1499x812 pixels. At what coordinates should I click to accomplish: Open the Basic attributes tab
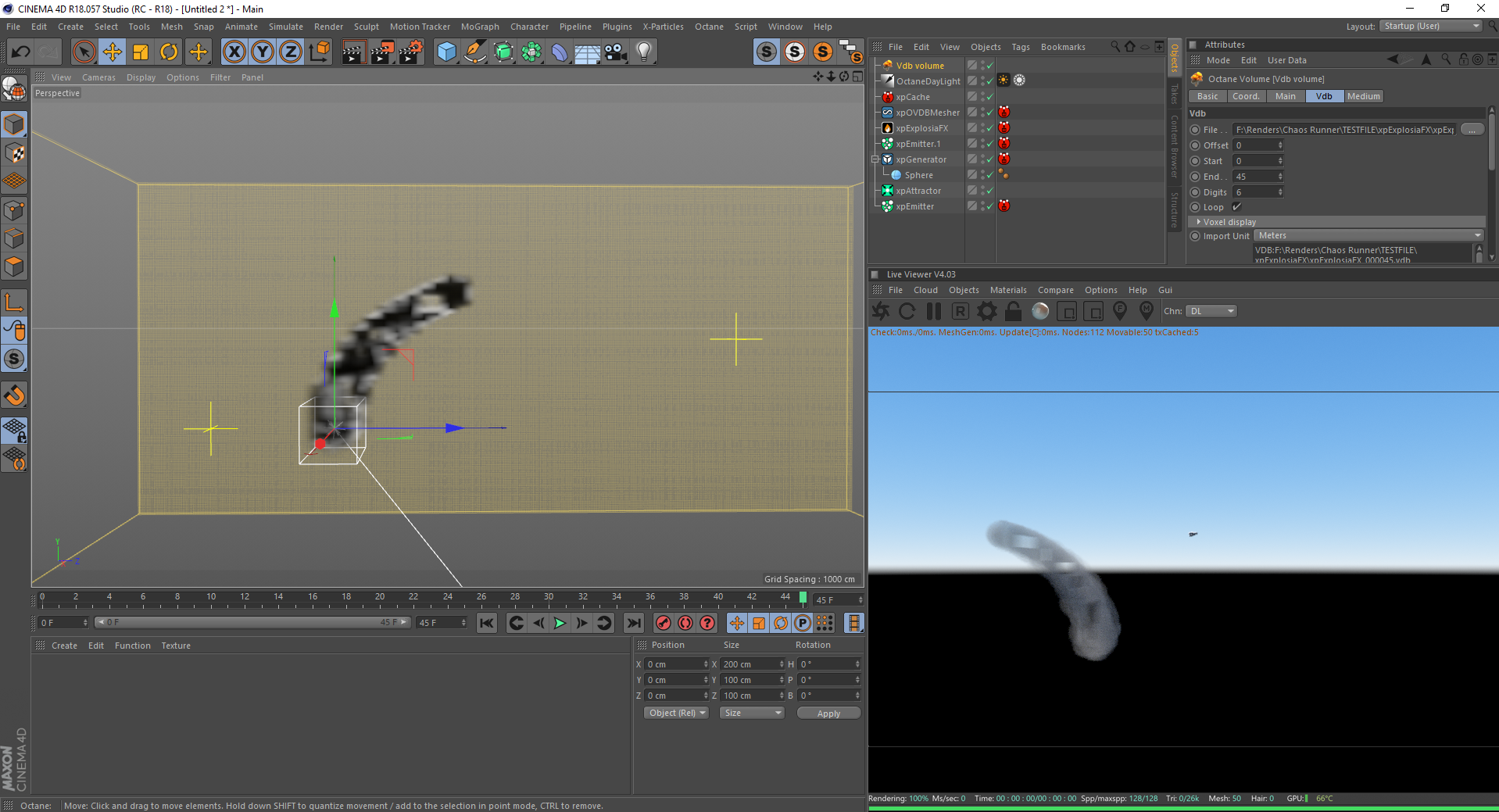(x=1207, y=96)
